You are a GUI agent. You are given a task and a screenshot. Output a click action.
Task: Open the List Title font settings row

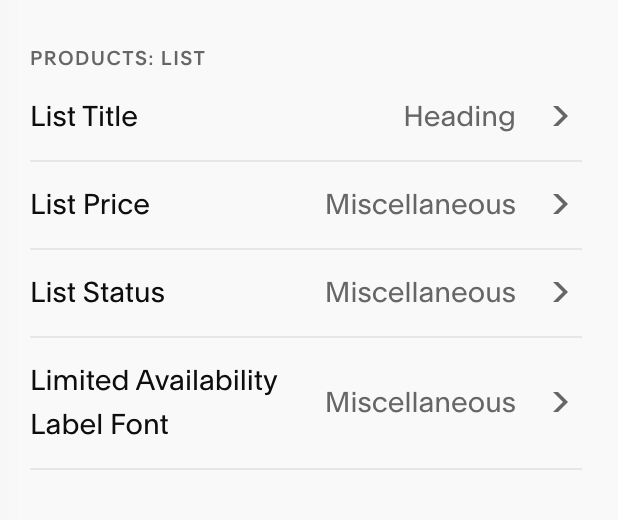point(305,117)
